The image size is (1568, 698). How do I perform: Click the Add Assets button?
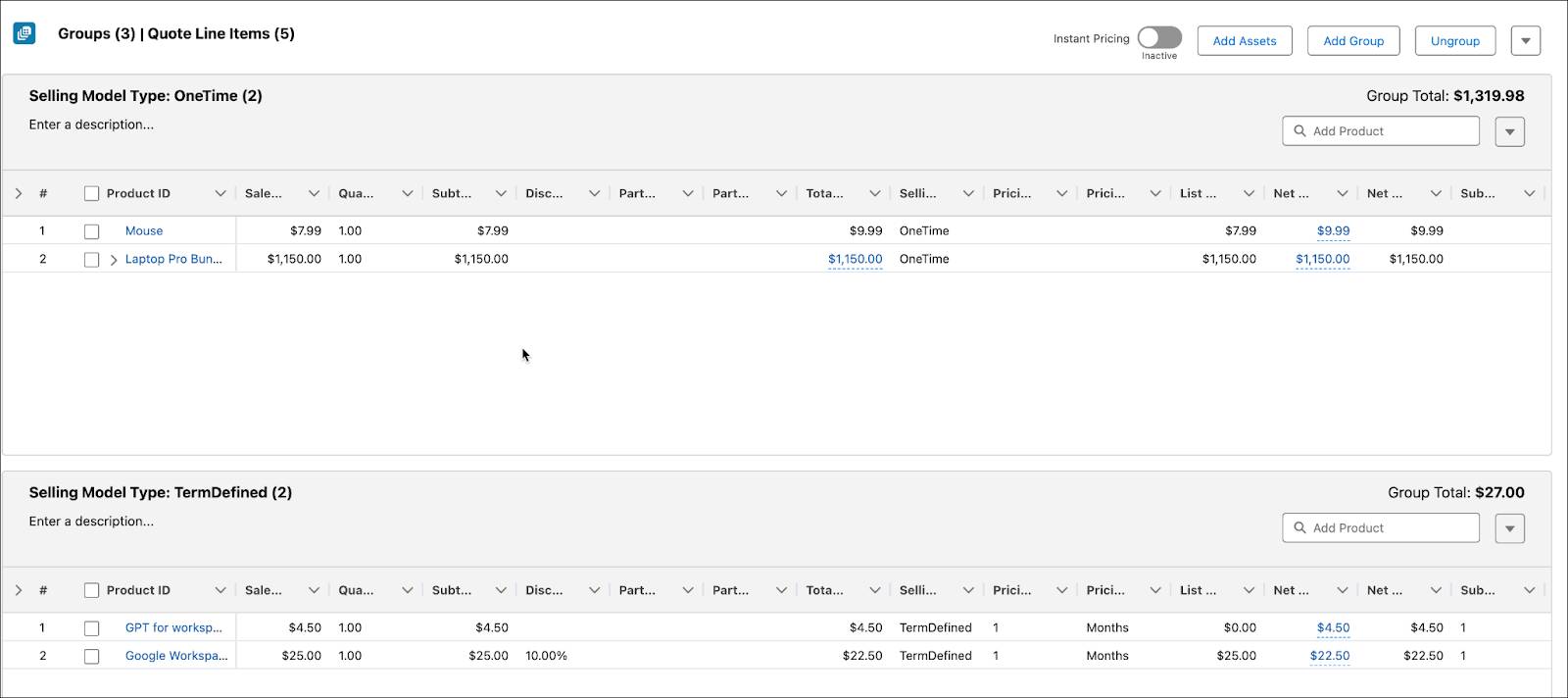tap(1245, 40)
